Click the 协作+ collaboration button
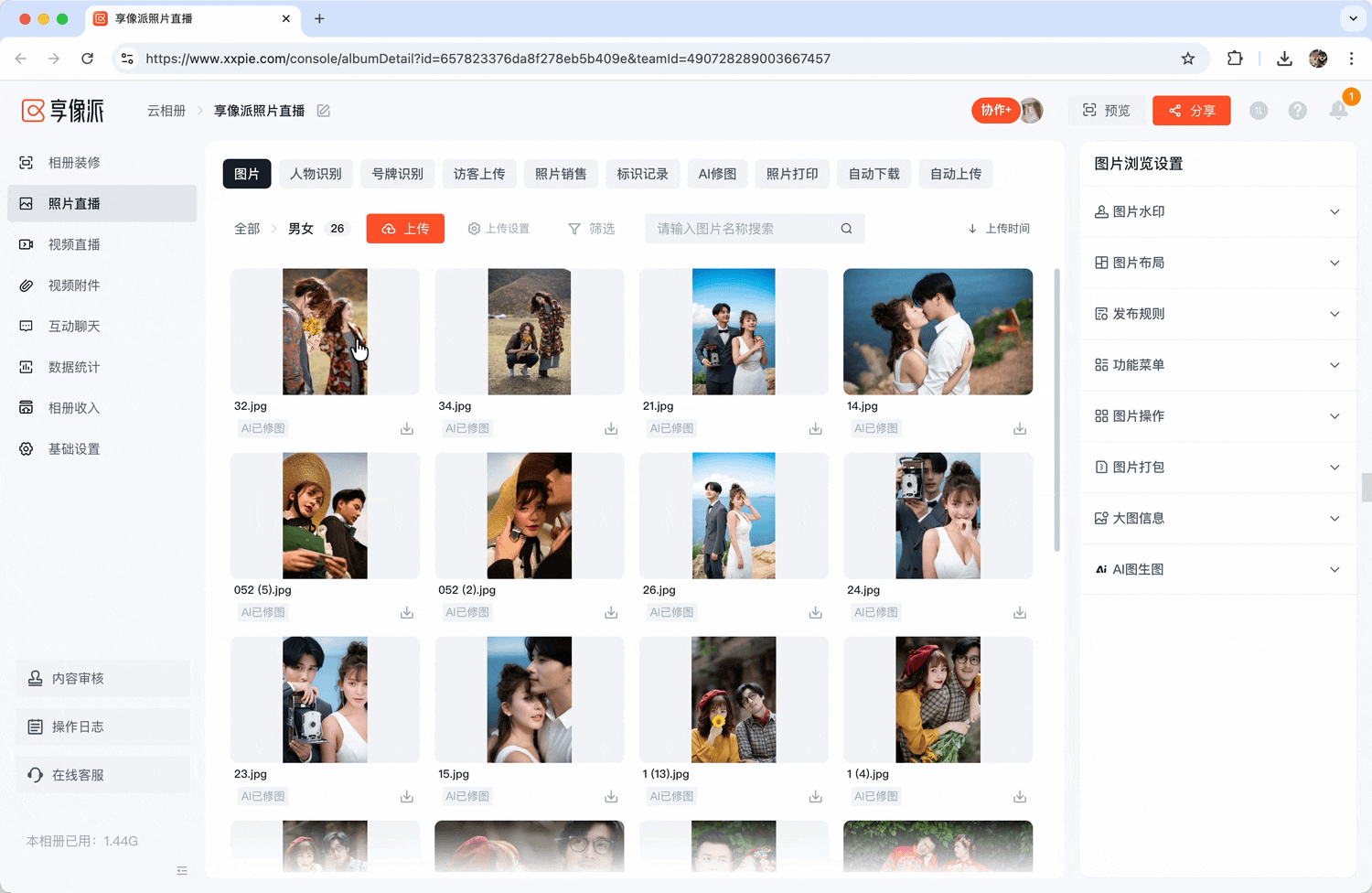The width and height of the screenshot is (1372, 893). click(996, 111)
